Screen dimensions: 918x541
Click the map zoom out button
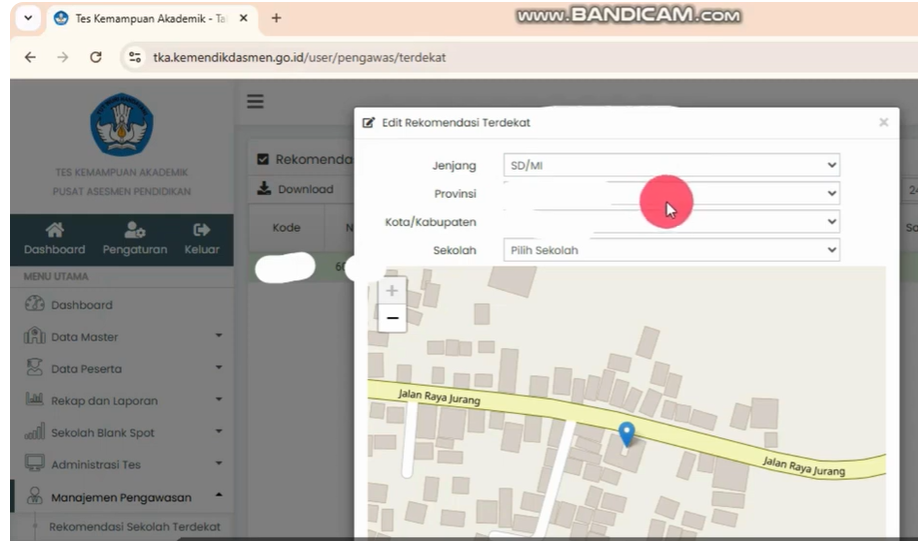point(392,319)
